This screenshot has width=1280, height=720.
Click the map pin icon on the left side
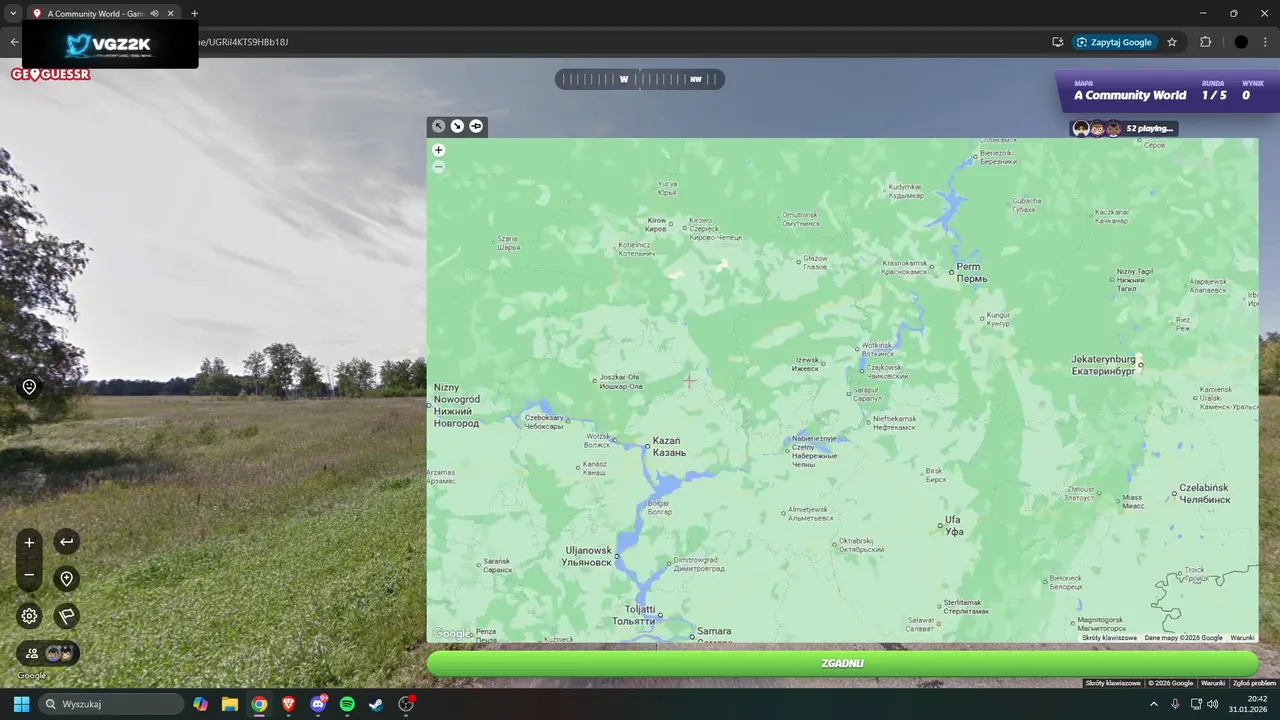pyautogui.click(x=29, y=387)
